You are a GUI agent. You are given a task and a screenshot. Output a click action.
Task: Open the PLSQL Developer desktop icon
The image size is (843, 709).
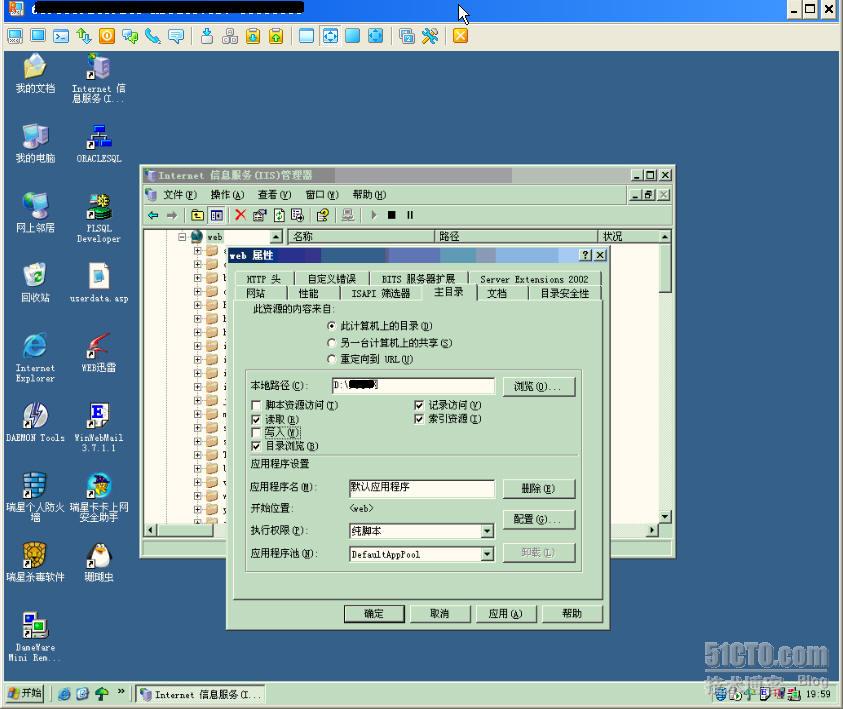99,218
